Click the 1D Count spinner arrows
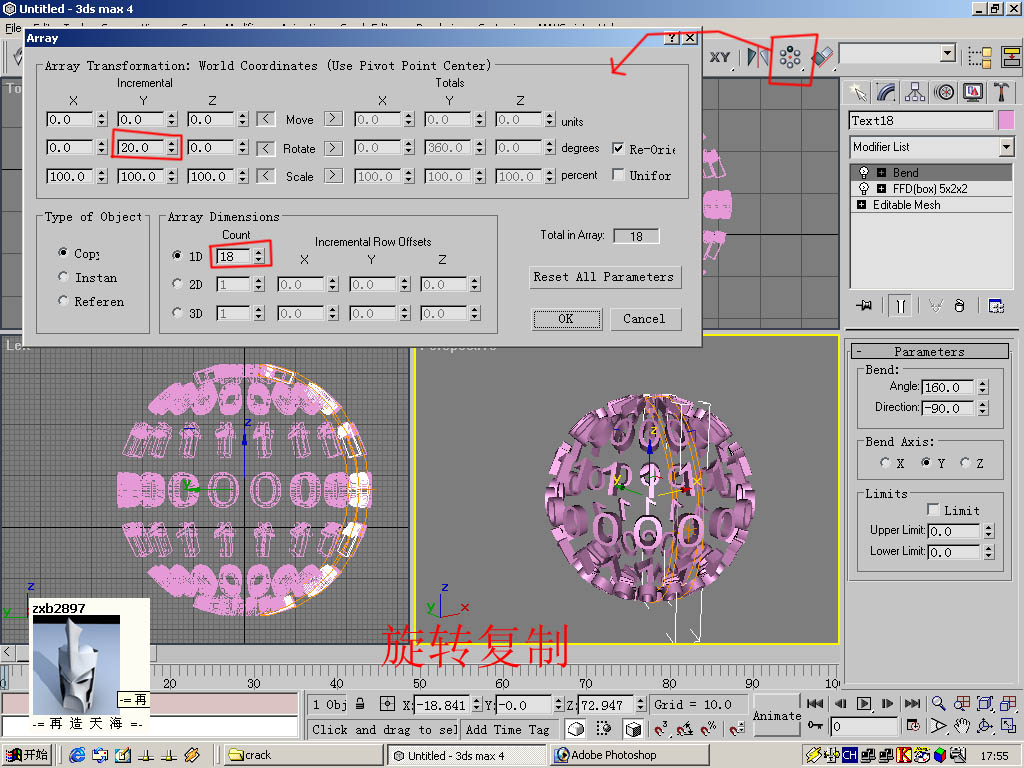Image resolution: width=1024 pixels, height=768 pixels. click(259, 256)
